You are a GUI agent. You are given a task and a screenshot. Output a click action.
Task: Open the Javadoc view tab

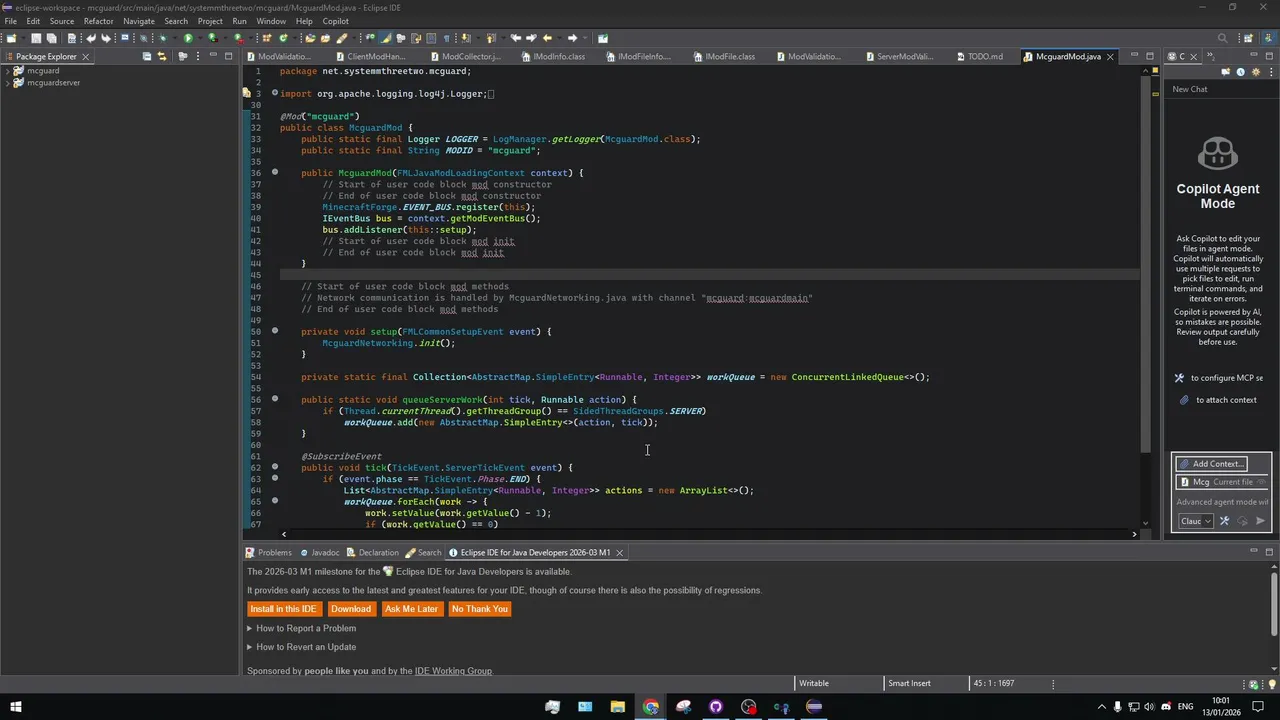tap(320, 552)
